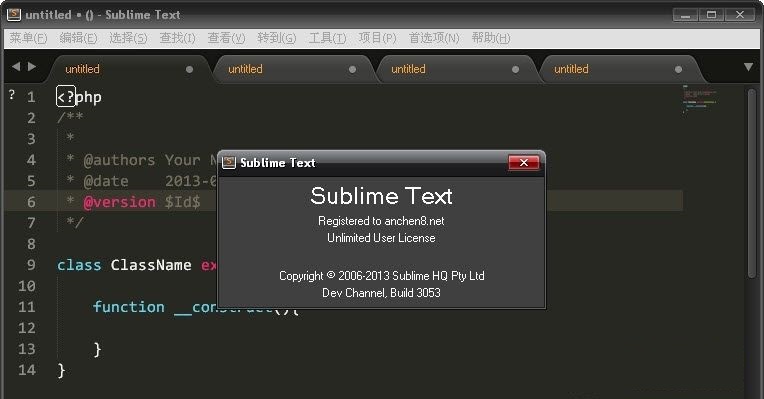Click the '<?php' text on line 1

[79, 97]
